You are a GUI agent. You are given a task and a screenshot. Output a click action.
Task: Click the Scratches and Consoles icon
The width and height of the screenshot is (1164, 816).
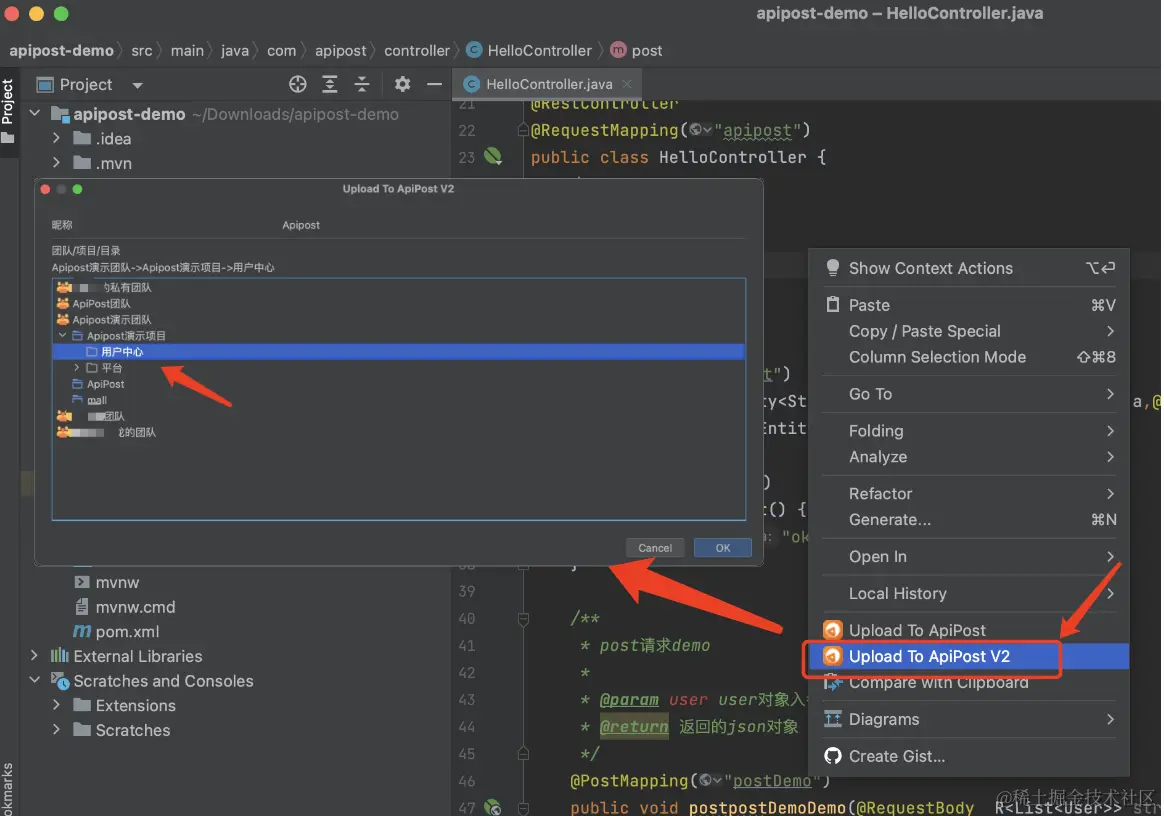point(59,680)
